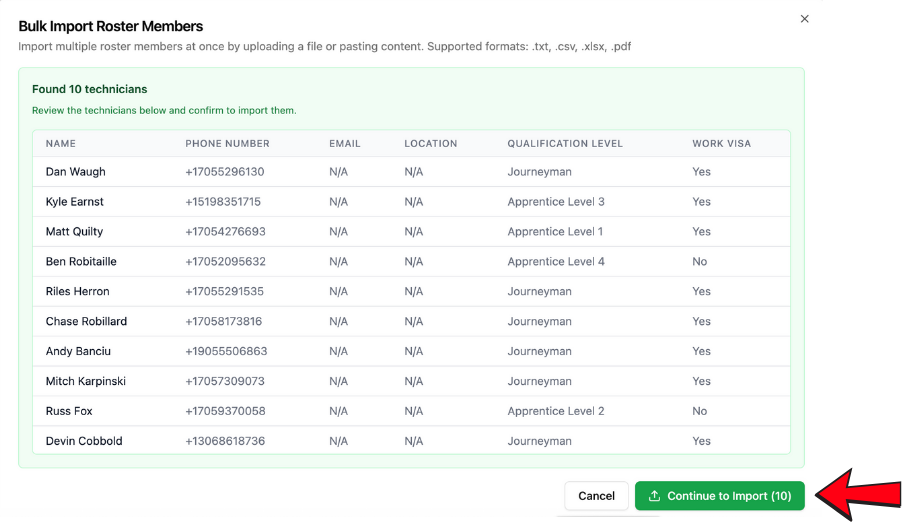Click the Qualification Level column header

coord(564,144)
